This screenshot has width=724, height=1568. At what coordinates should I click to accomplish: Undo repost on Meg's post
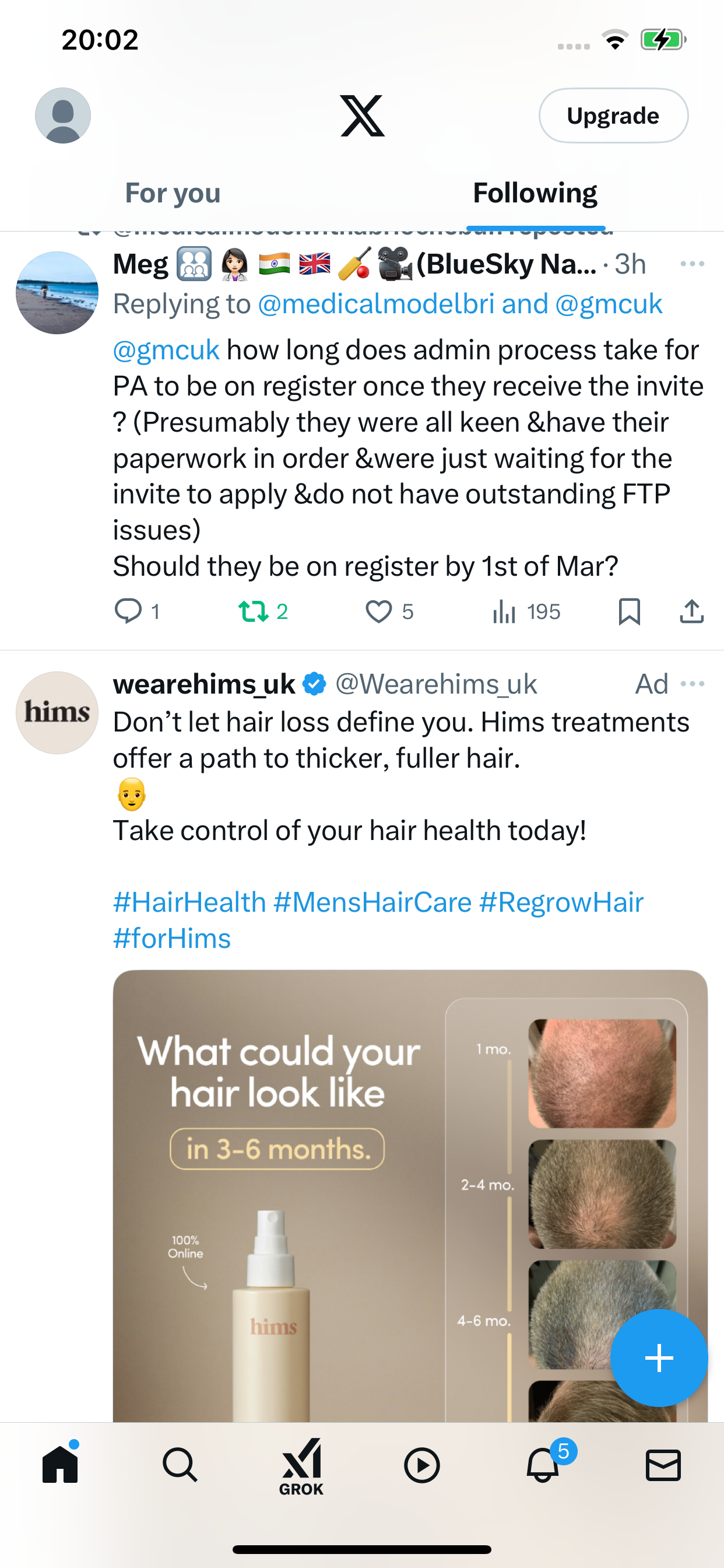point(263,611)
